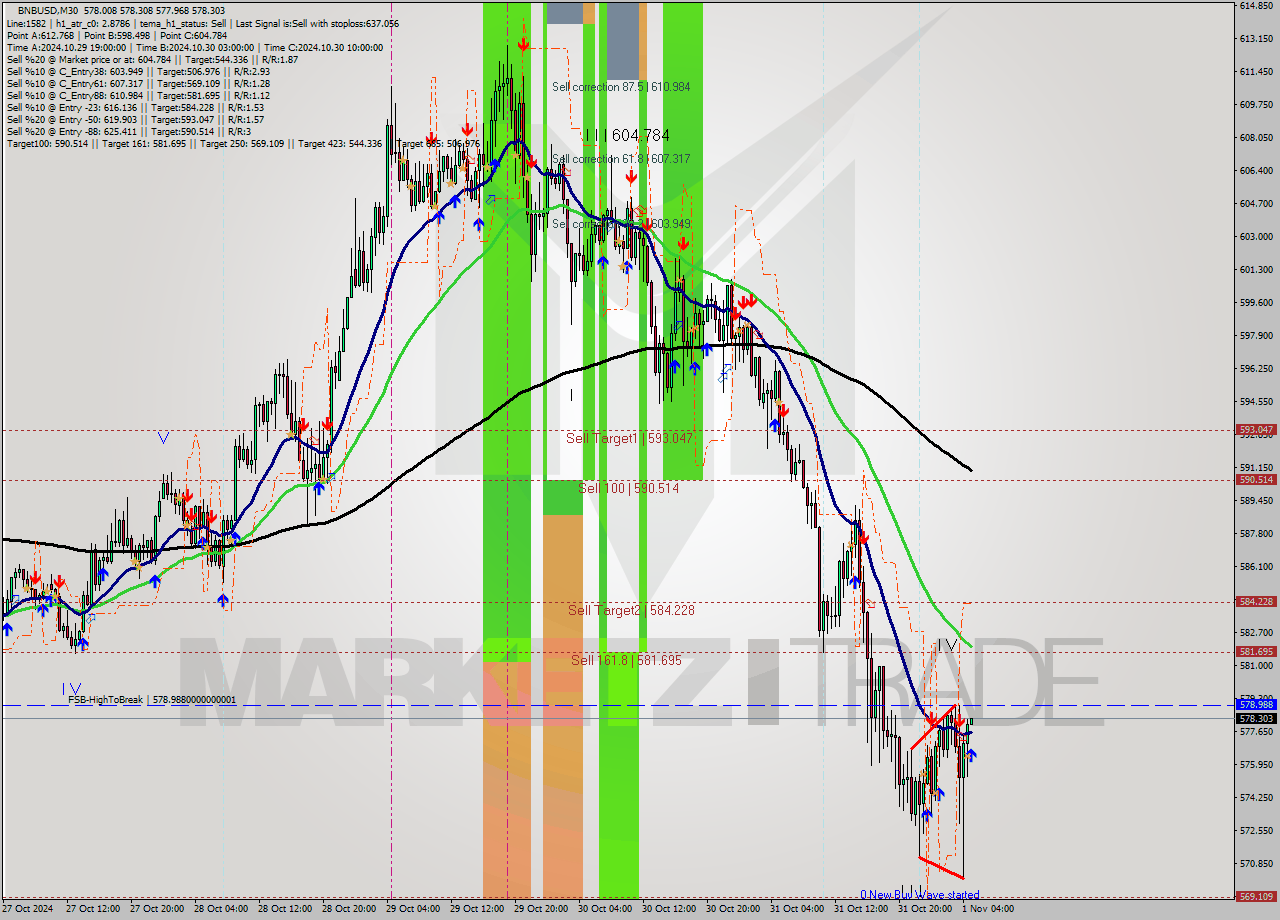Click the 596.235 price scale value

[1256, 369]
